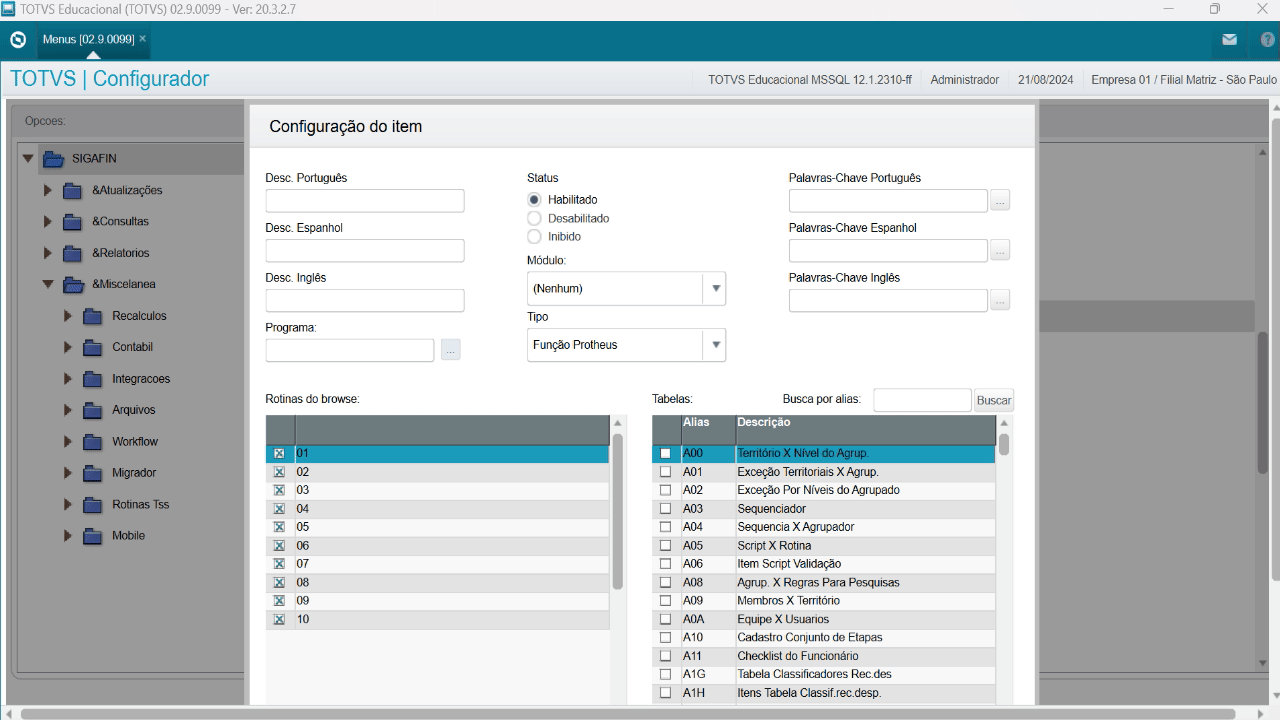
Task: Expand the &Atualizações tree node
Action: (x=47, y=191)
